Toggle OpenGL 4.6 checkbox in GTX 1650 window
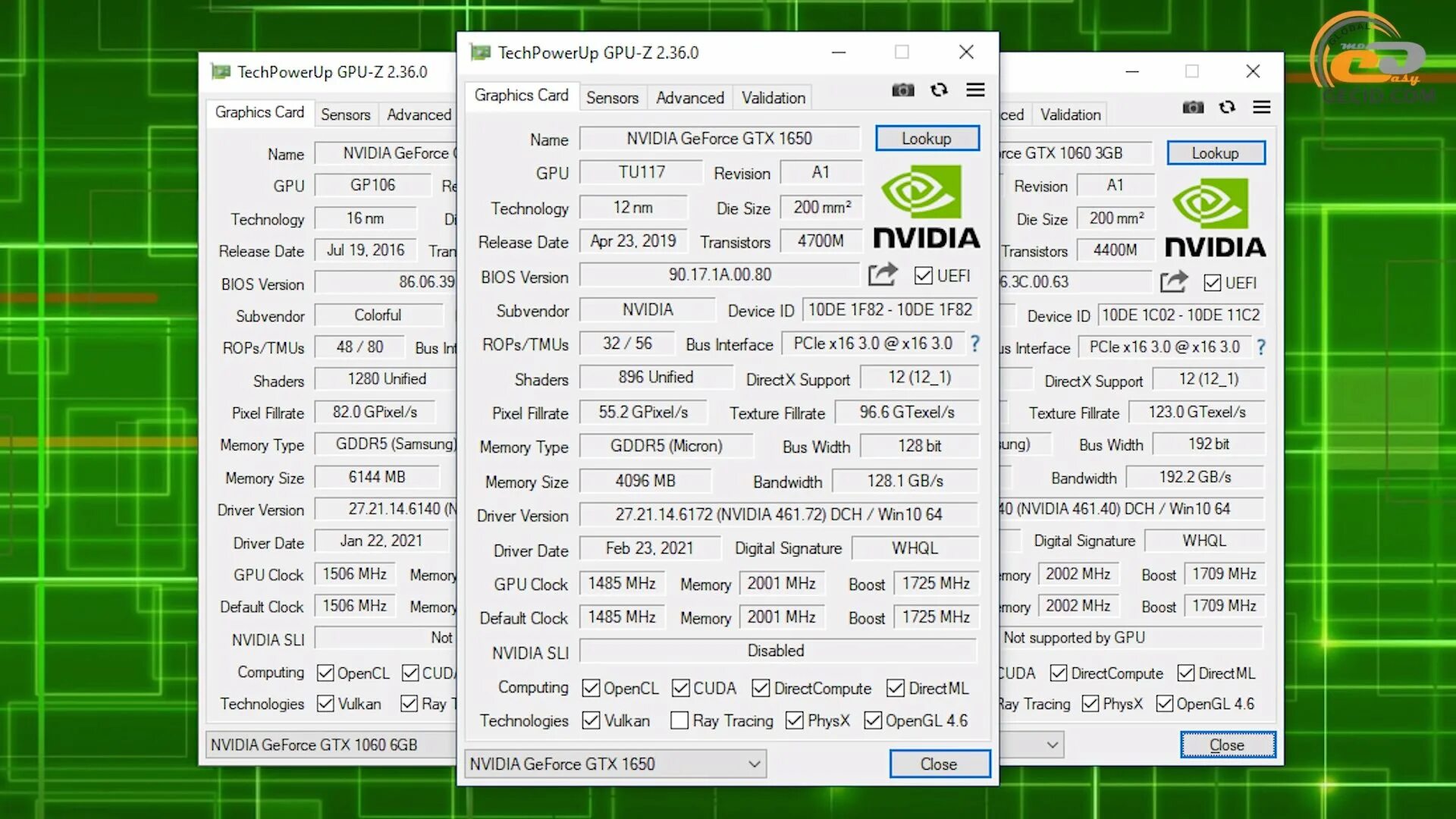 point(873,720)
